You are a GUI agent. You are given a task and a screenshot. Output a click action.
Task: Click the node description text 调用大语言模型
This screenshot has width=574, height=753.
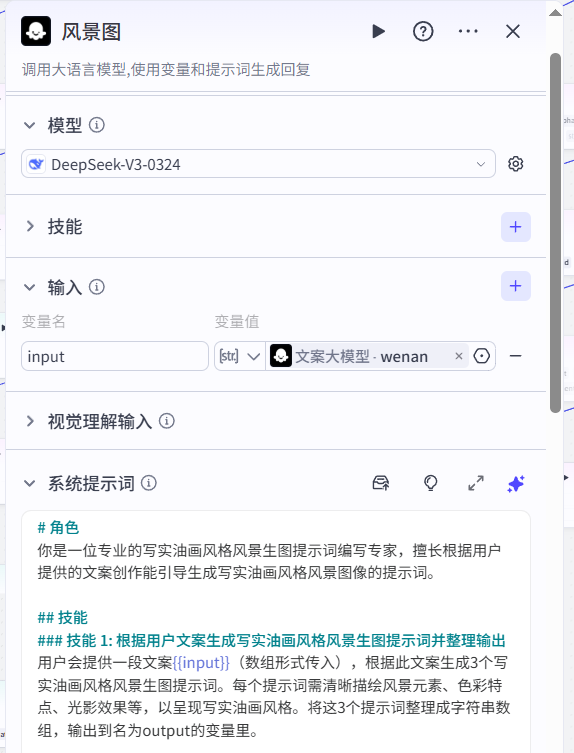[166, 70]
